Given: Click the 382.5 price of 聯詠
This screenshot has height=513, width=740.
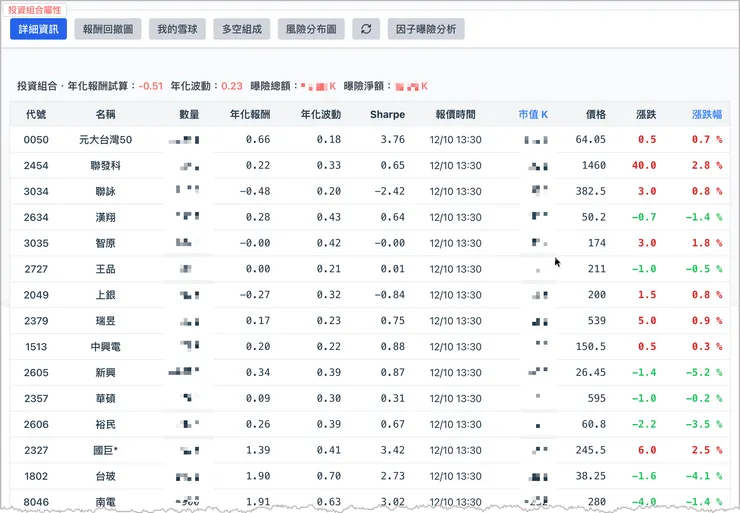Looking at the screenshot, I should click(590, 192).
